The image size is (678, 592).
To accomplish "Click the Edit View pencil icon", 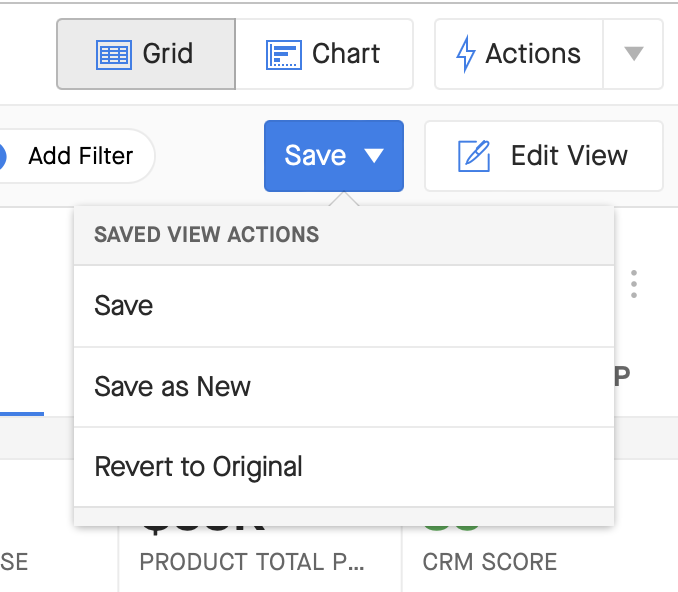I will pyautogui.click(x=474, y=156).
